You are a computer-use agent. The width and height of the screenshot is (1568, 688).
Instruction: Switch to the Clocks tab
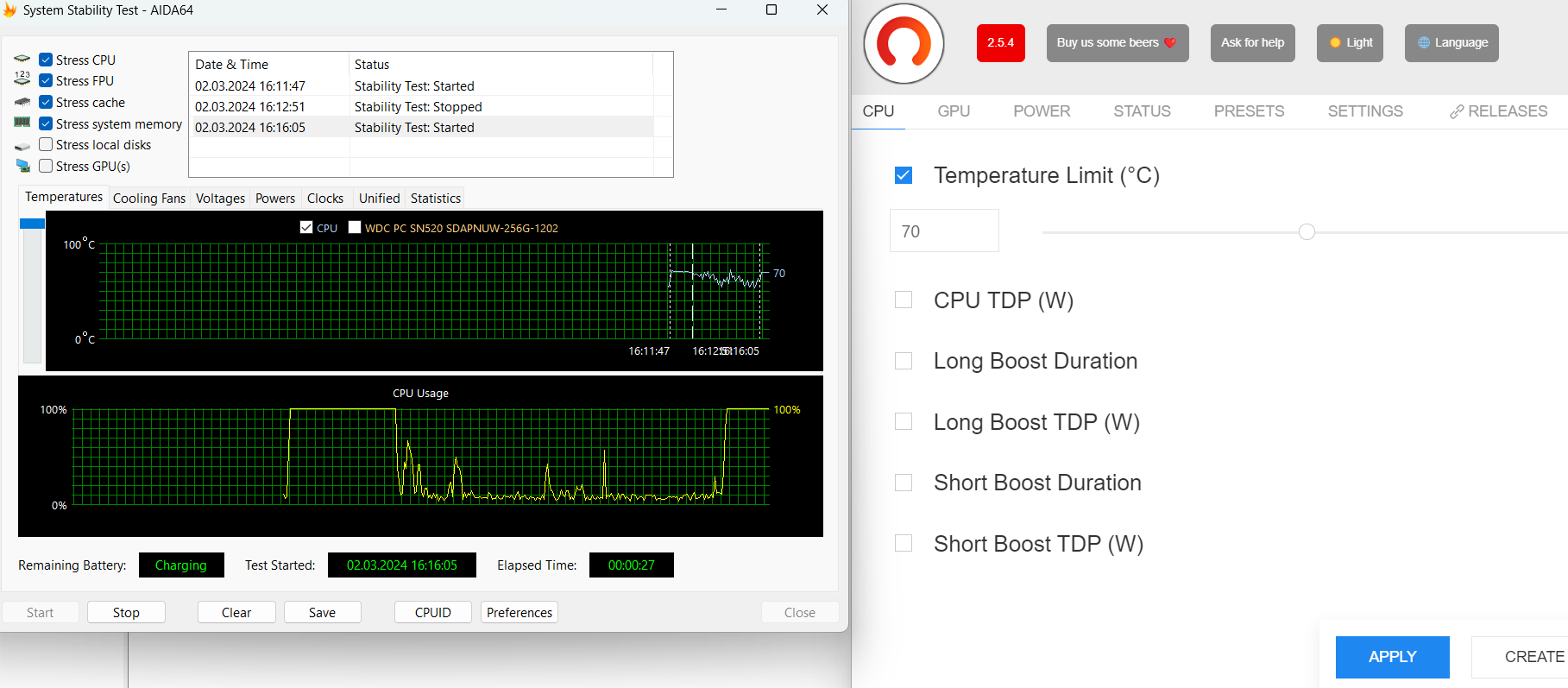325,199
